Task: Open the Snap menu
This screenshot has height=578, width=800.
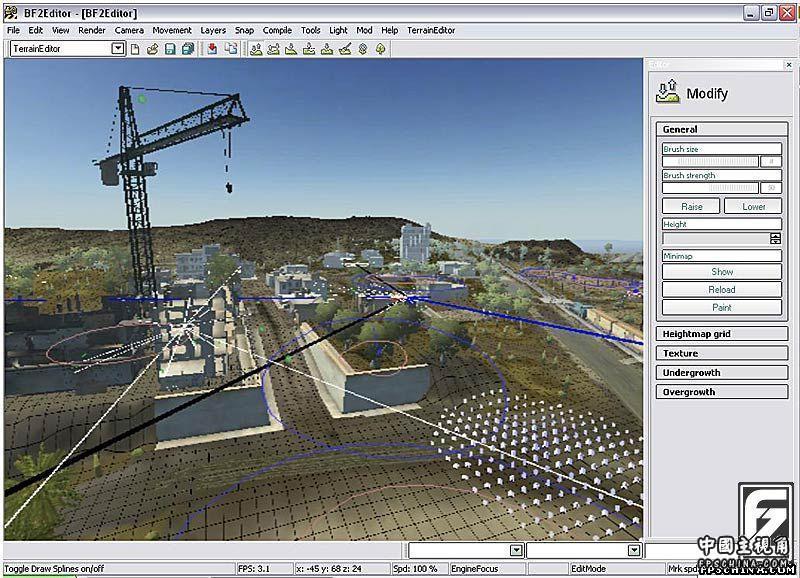Action: (x=244, y=30)
